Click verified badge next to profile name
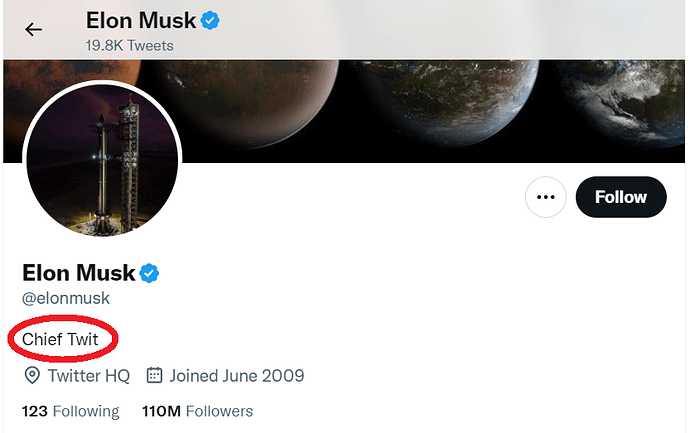Viewport: 690px width, 433px height. point(149,273)
